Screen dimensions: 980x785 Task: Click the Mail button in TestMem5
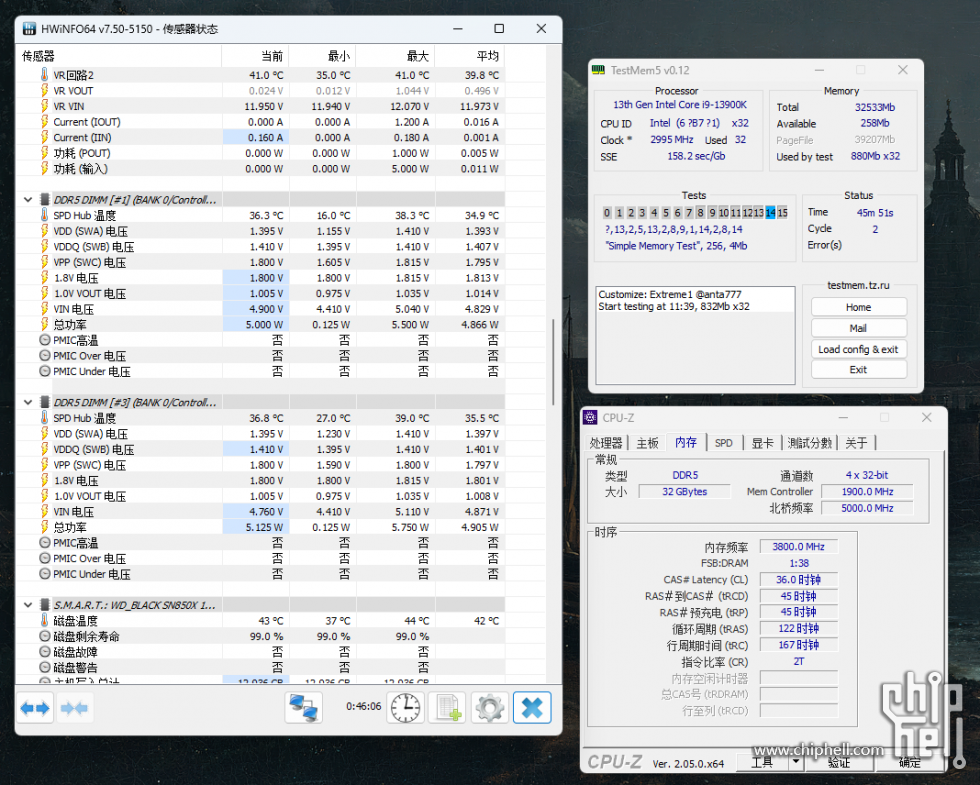tap(858, 328)
